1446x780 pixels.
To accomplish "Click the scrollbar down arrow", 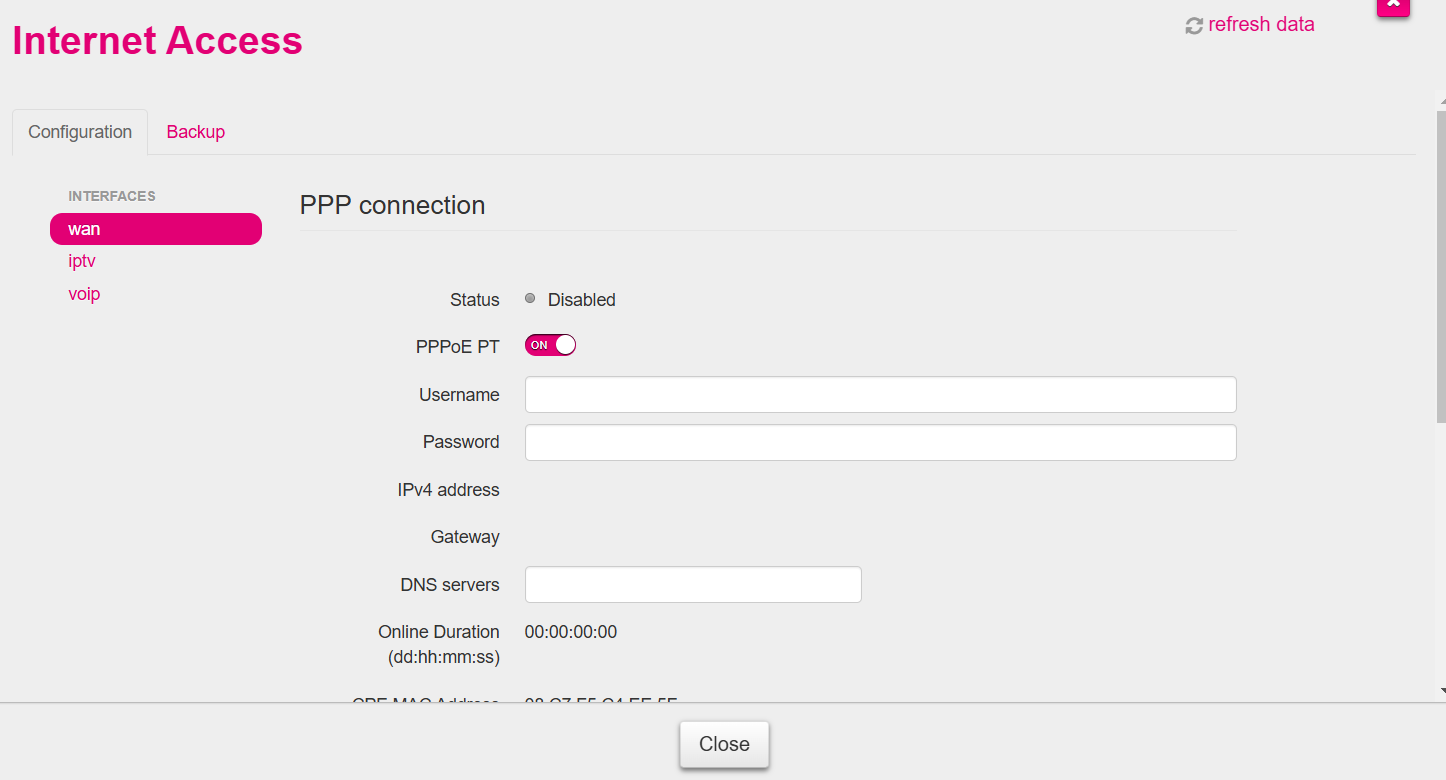I will [1441, 690].
